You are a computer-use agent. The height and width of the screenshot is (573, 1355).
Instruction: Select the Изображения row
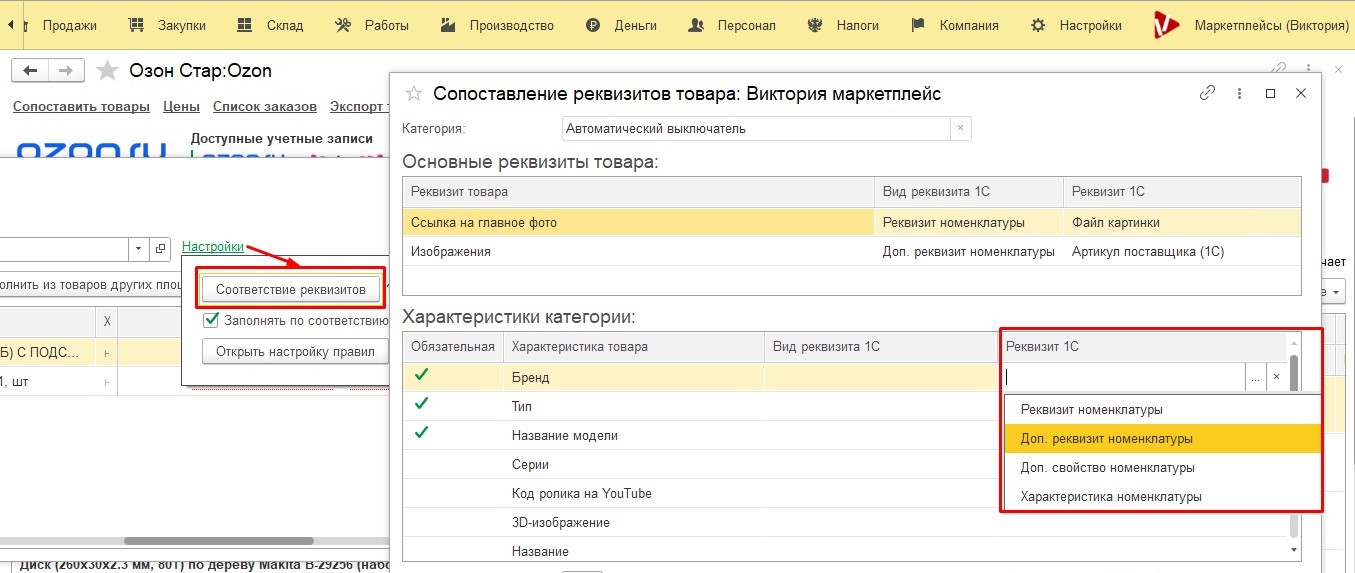(852, 251)
